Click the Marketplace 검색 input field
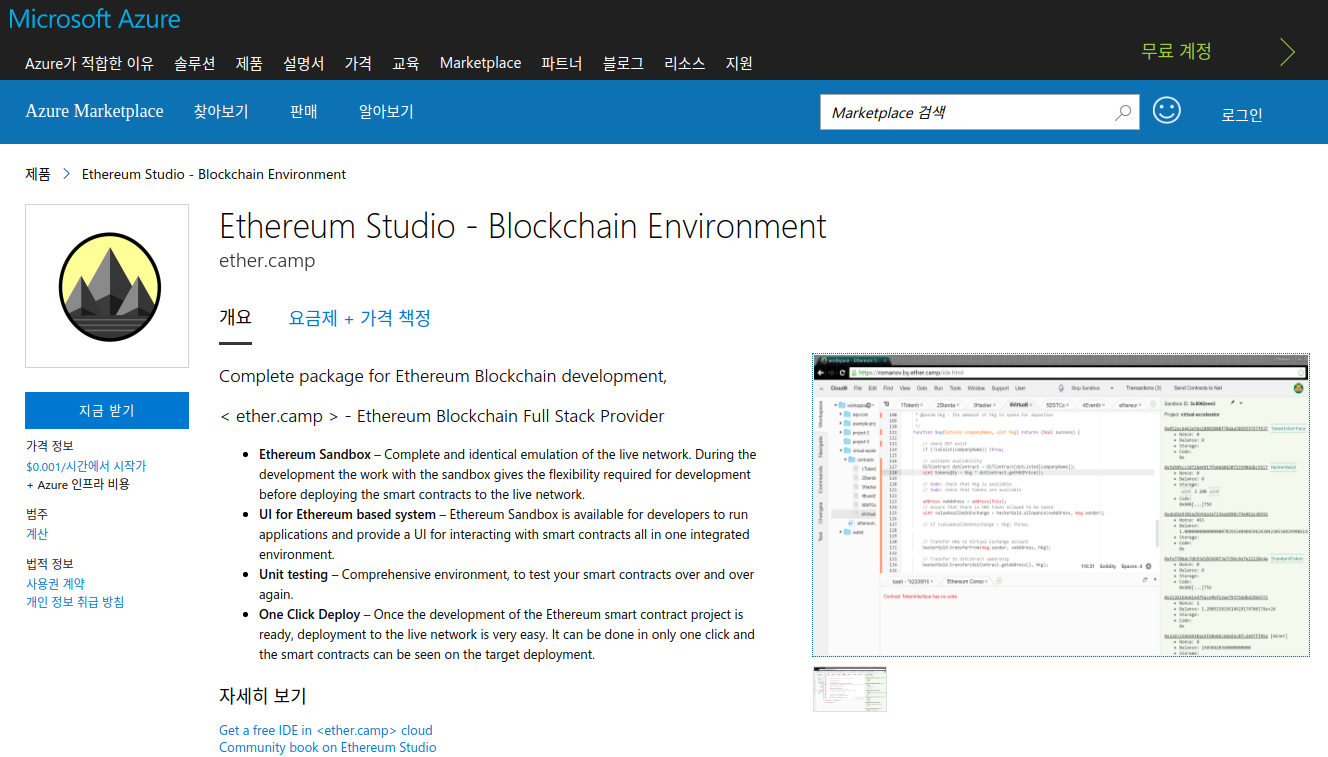This screenshot has width=1328, height=757. [960, 112]
